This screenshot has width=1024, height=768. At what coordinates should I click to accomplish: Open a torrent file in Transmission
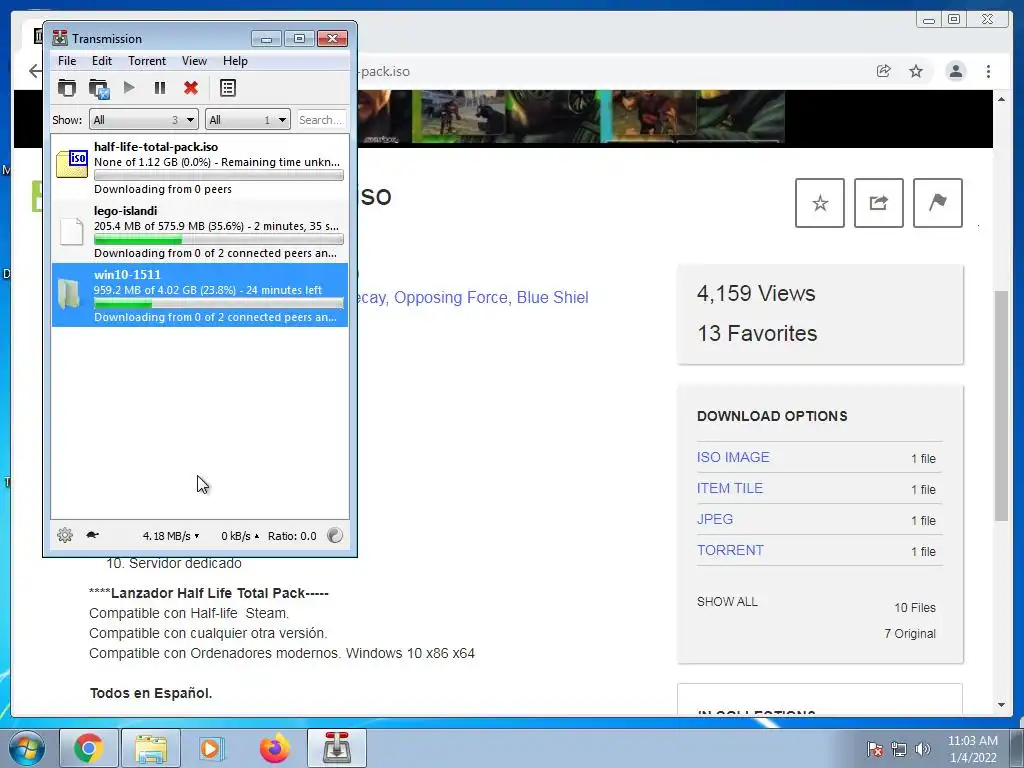pyautogui.click(x=67, y=88)
